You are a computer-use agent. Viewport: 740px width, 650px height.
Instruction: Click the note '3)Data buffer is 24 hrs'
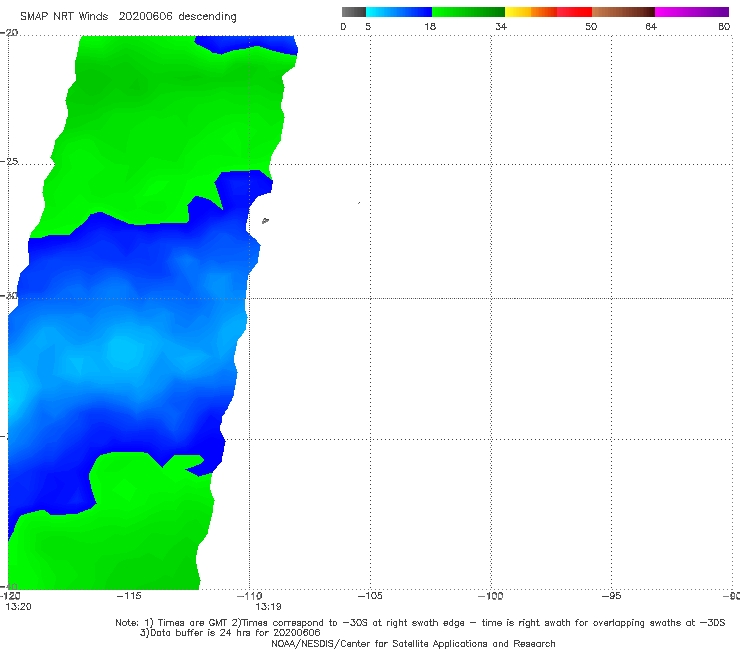click(230, 633)
